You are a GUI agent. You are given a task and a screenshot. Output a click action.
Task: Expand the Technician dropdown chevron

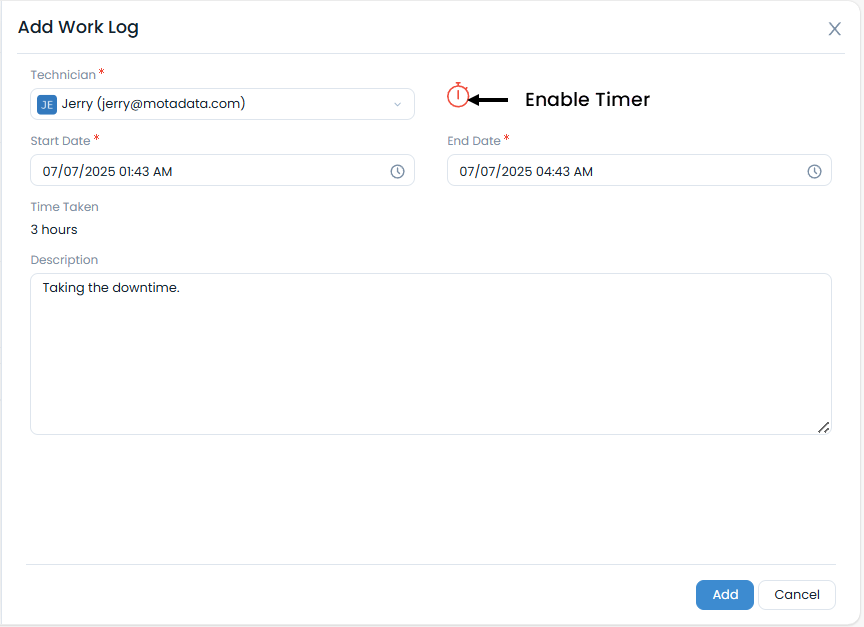pos(397,104)
